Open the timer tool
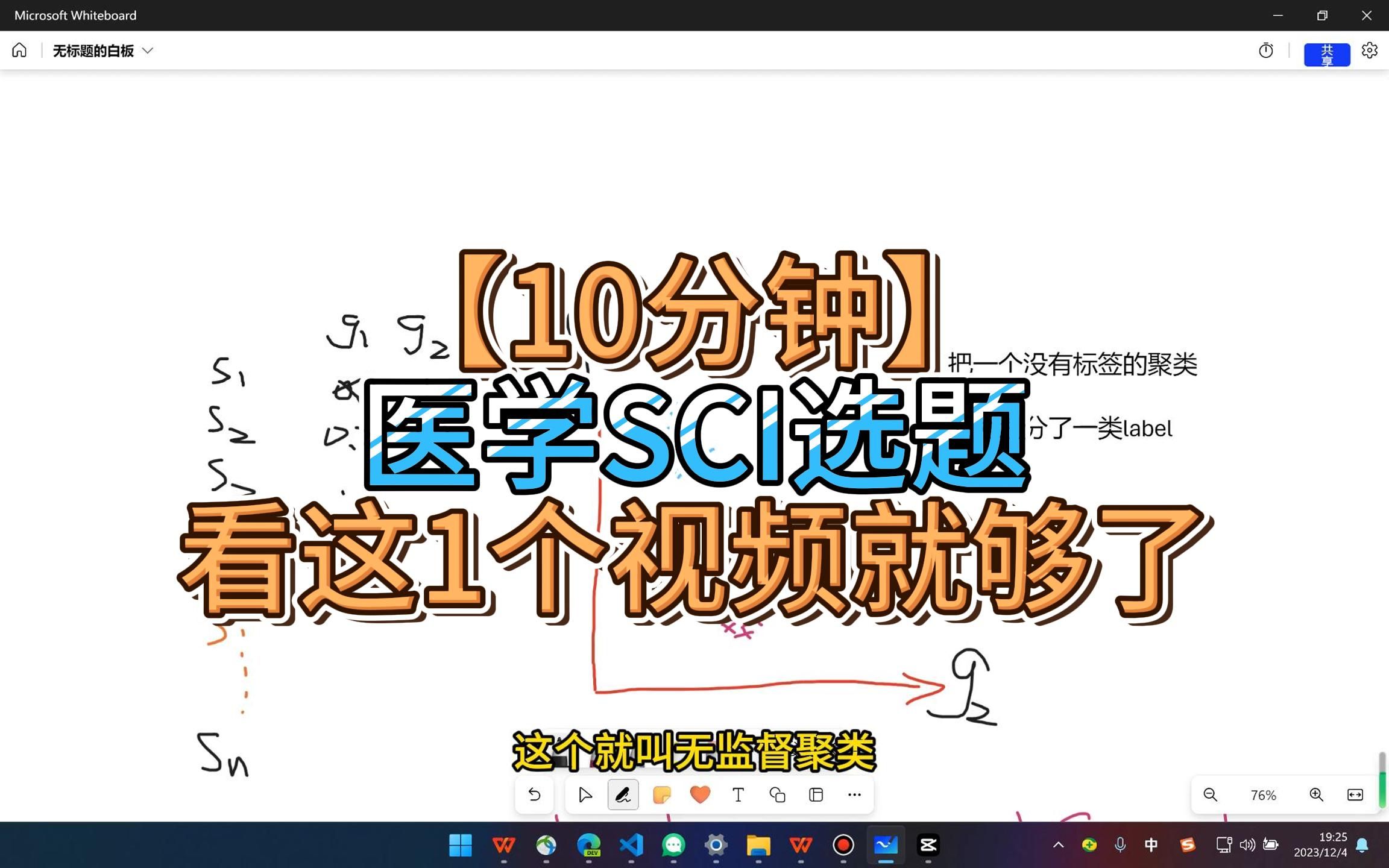Image resolution: width=1389 pixels, height=868 pixels. click(x=1266, y=51)
